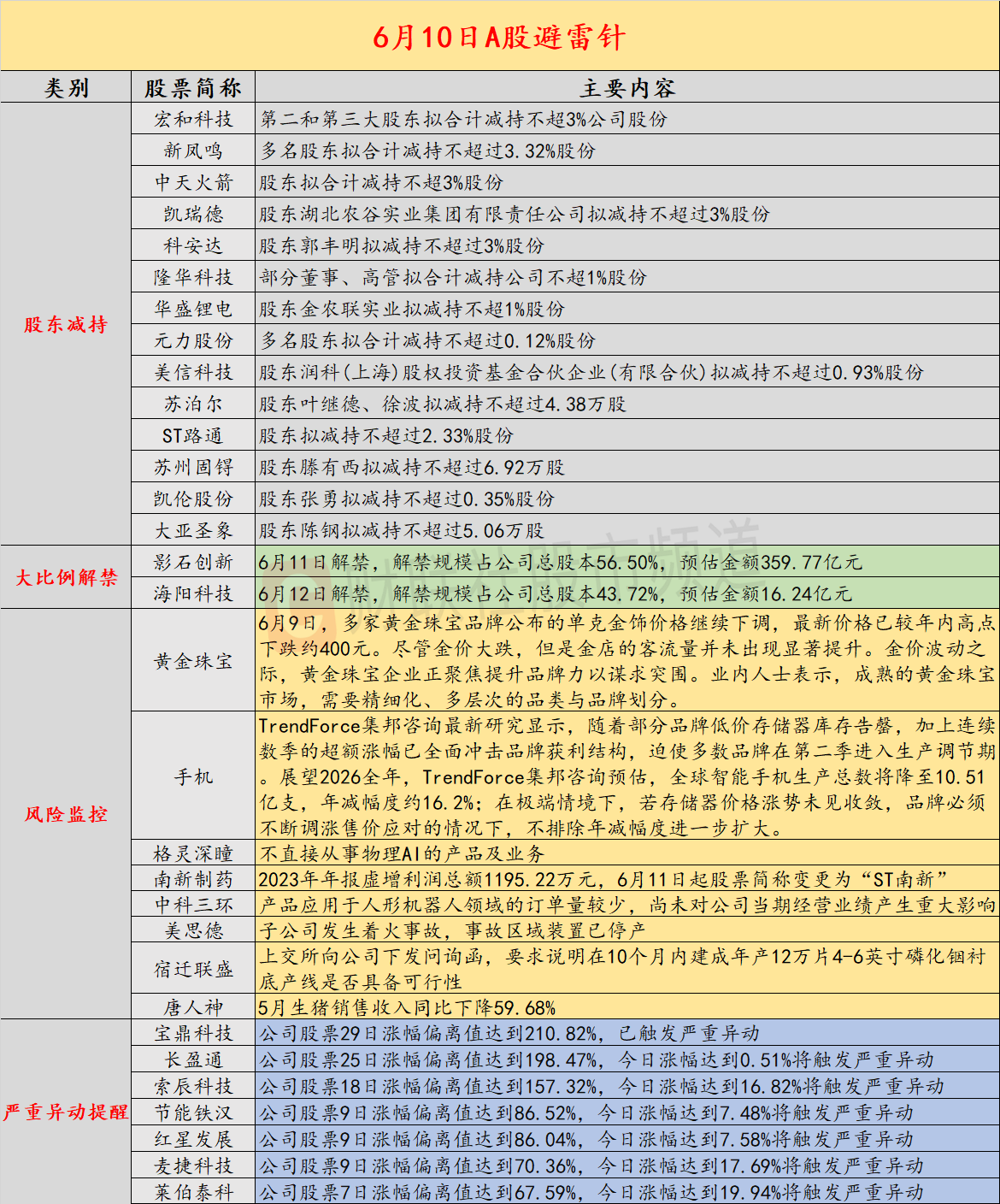This screenshot has width=1000, height=1204.
Task: Select stock name 苏州固锝
Action: click(x=193, y=468)
